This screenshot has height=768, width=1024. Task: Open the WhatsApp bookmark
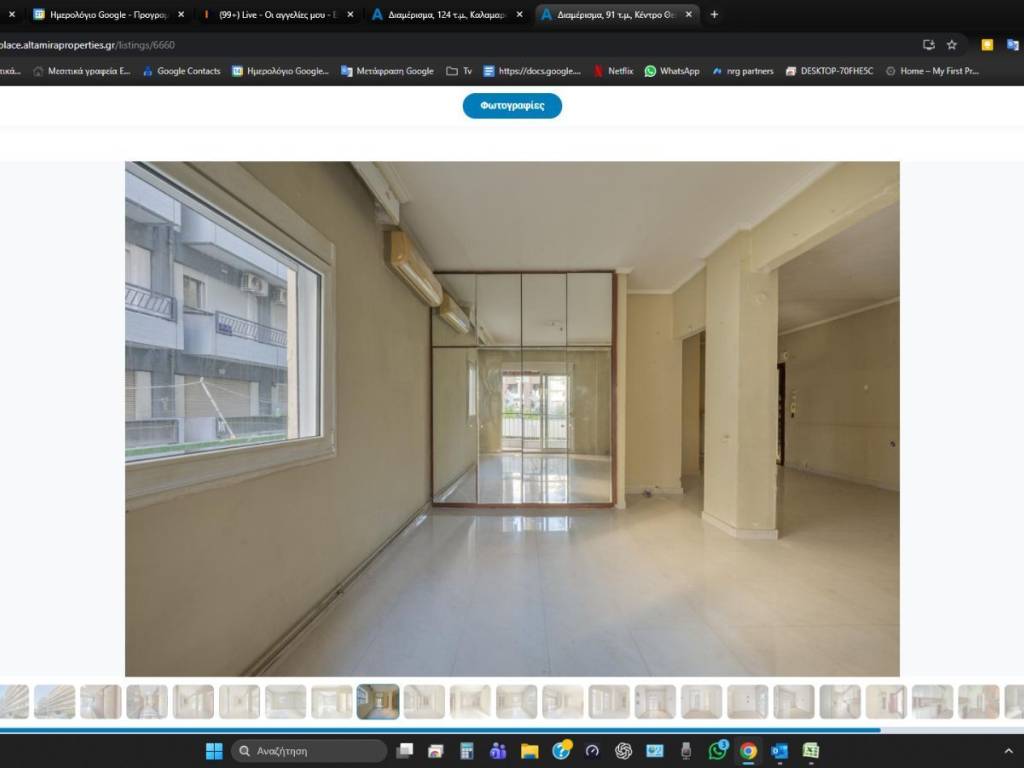[671, 71]
